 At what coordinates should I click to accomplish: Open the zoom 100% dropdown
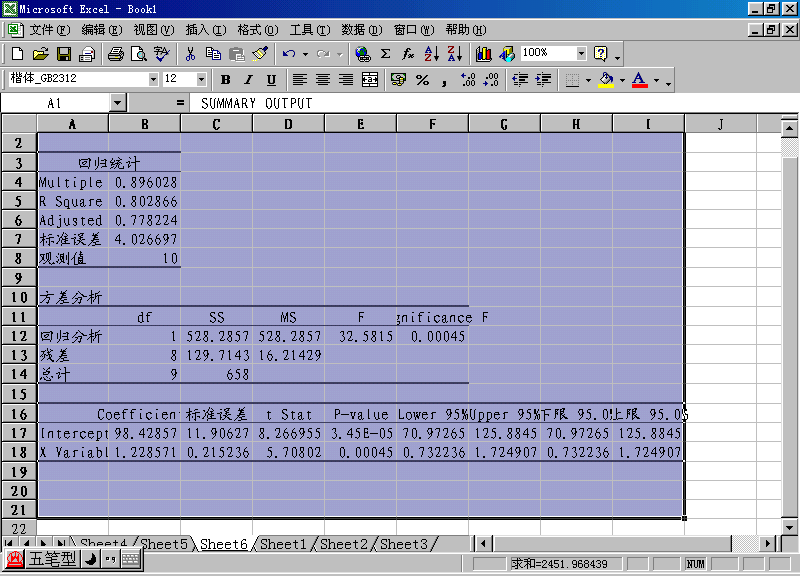[581, 54]
